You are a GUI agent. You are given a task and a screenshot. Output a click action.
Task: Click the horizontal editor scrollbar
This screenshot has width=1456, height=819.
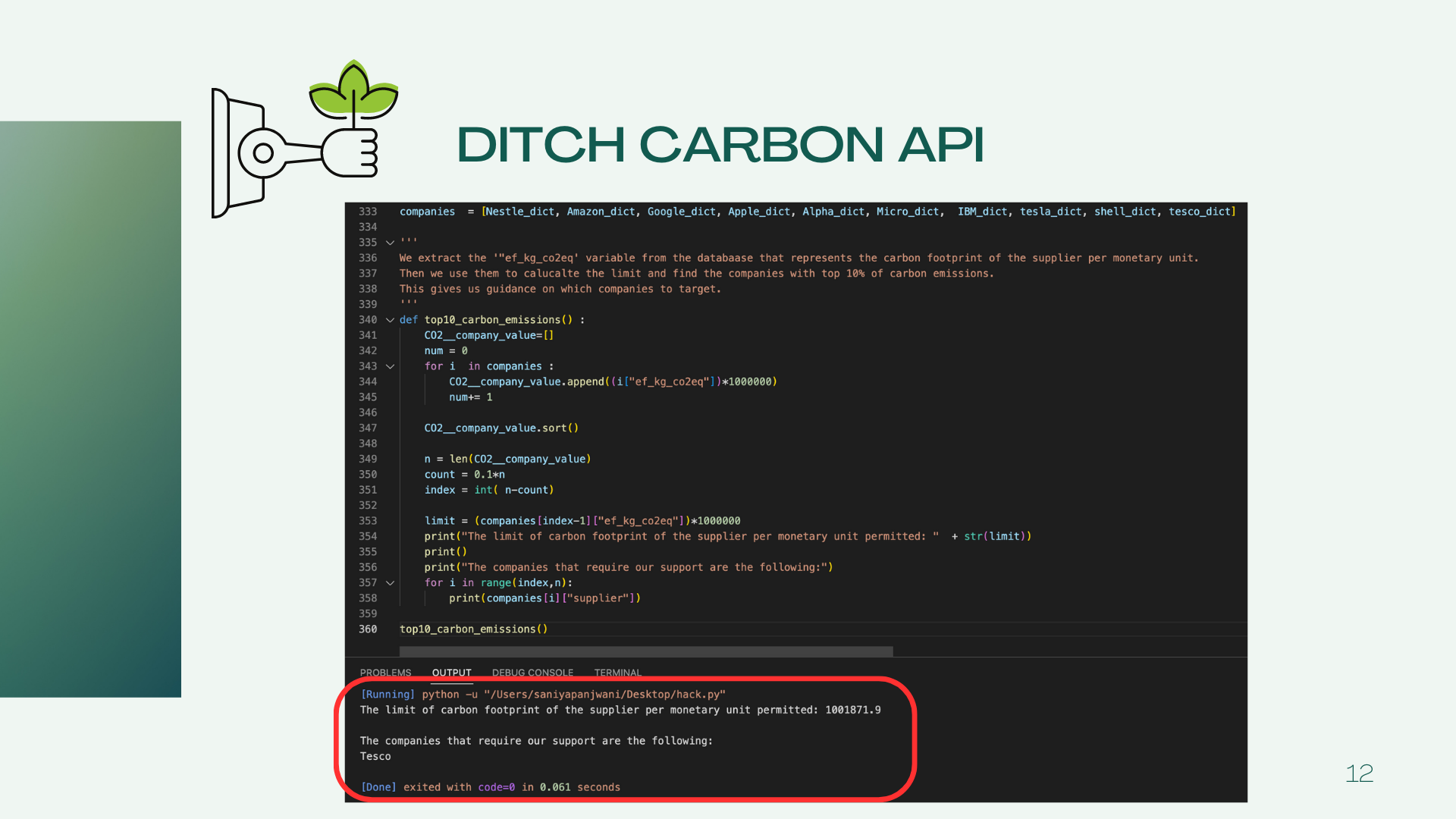pos(645,651)
